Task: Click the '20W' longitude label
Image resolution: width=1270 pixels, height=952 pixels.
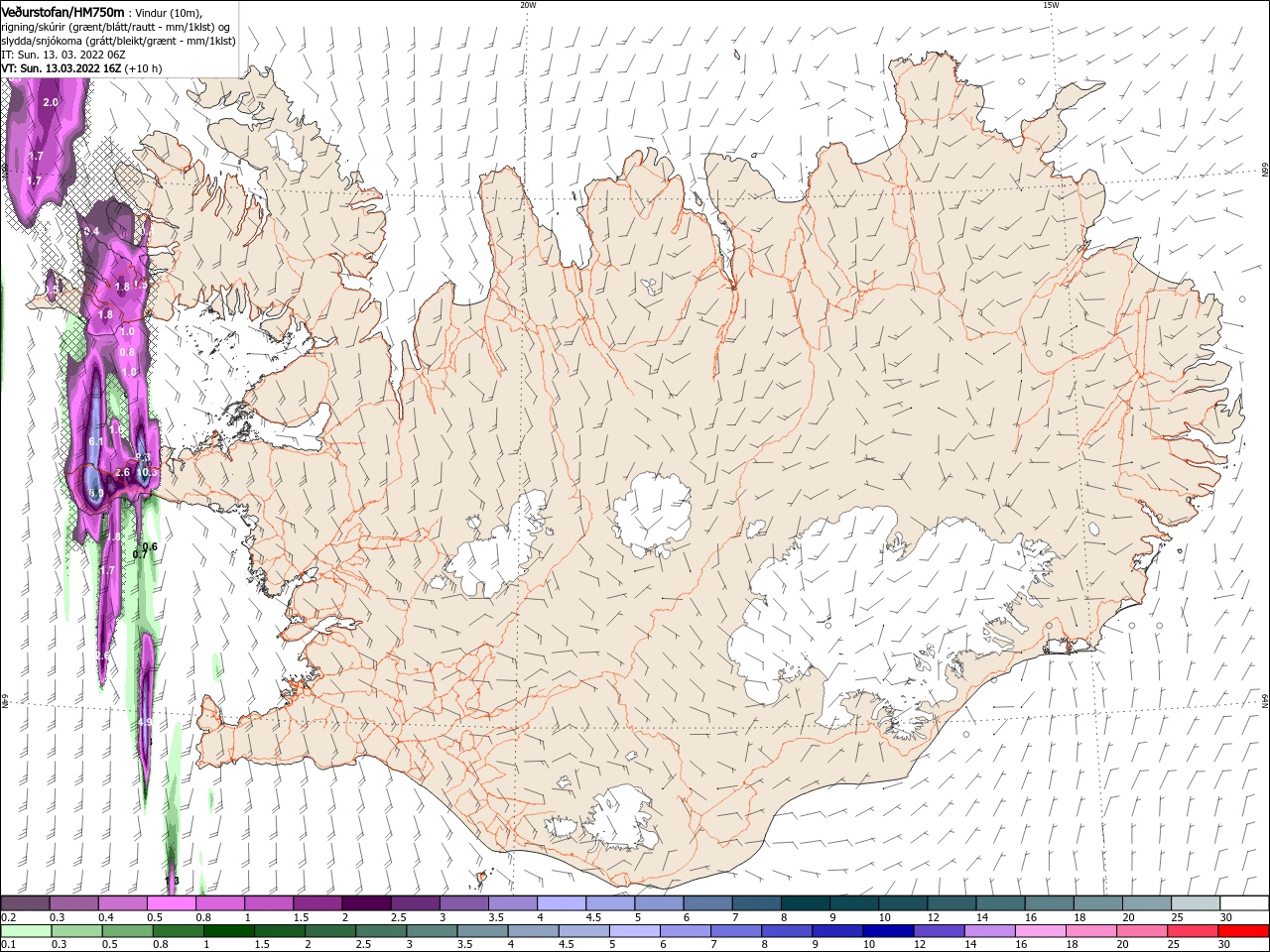Action: point(528,5)
